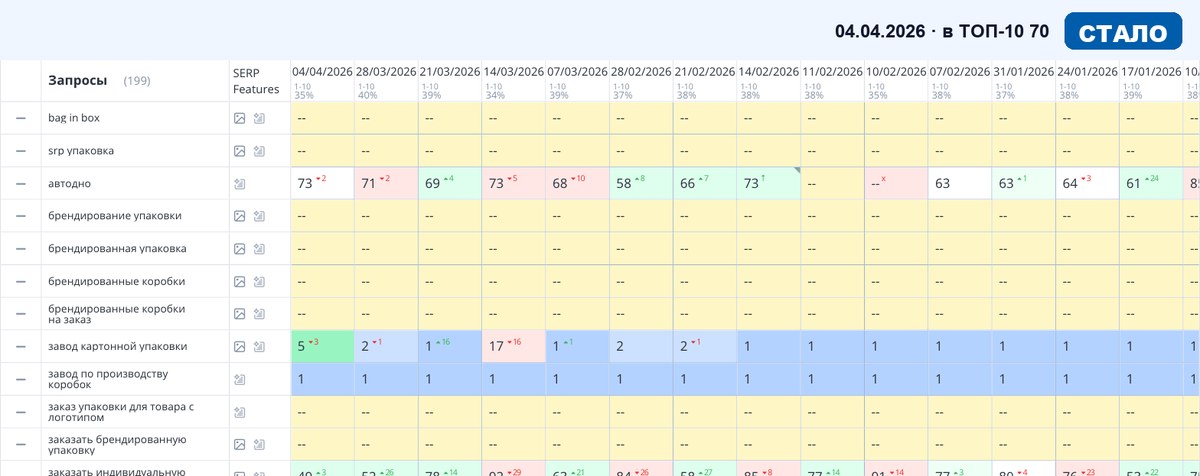The width and height of the screenshot is (1200, 476).
Task: Select the 28/03/2026 date column header
Action: (386, 72)
